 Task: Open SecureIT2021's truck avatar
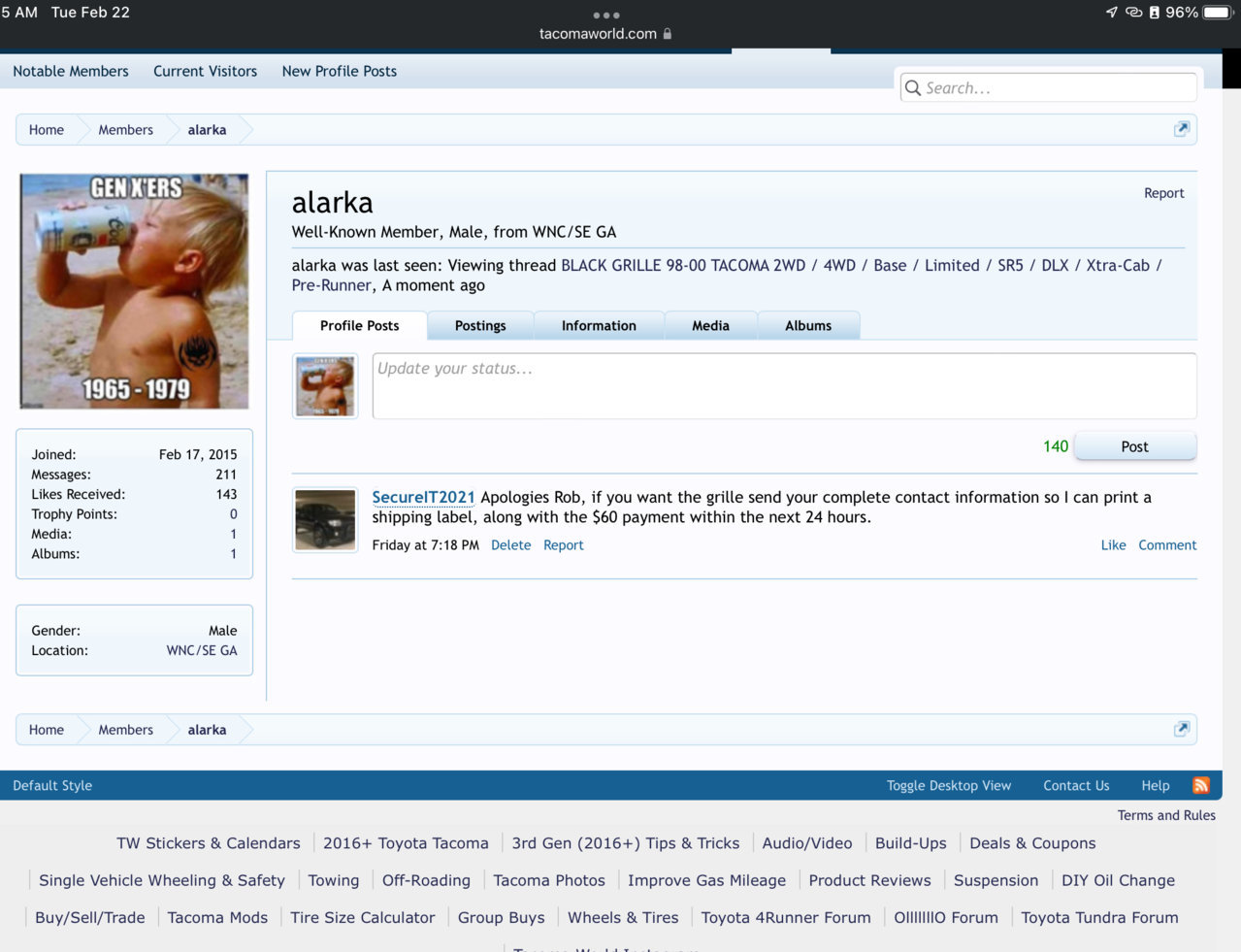click(325, 520)
